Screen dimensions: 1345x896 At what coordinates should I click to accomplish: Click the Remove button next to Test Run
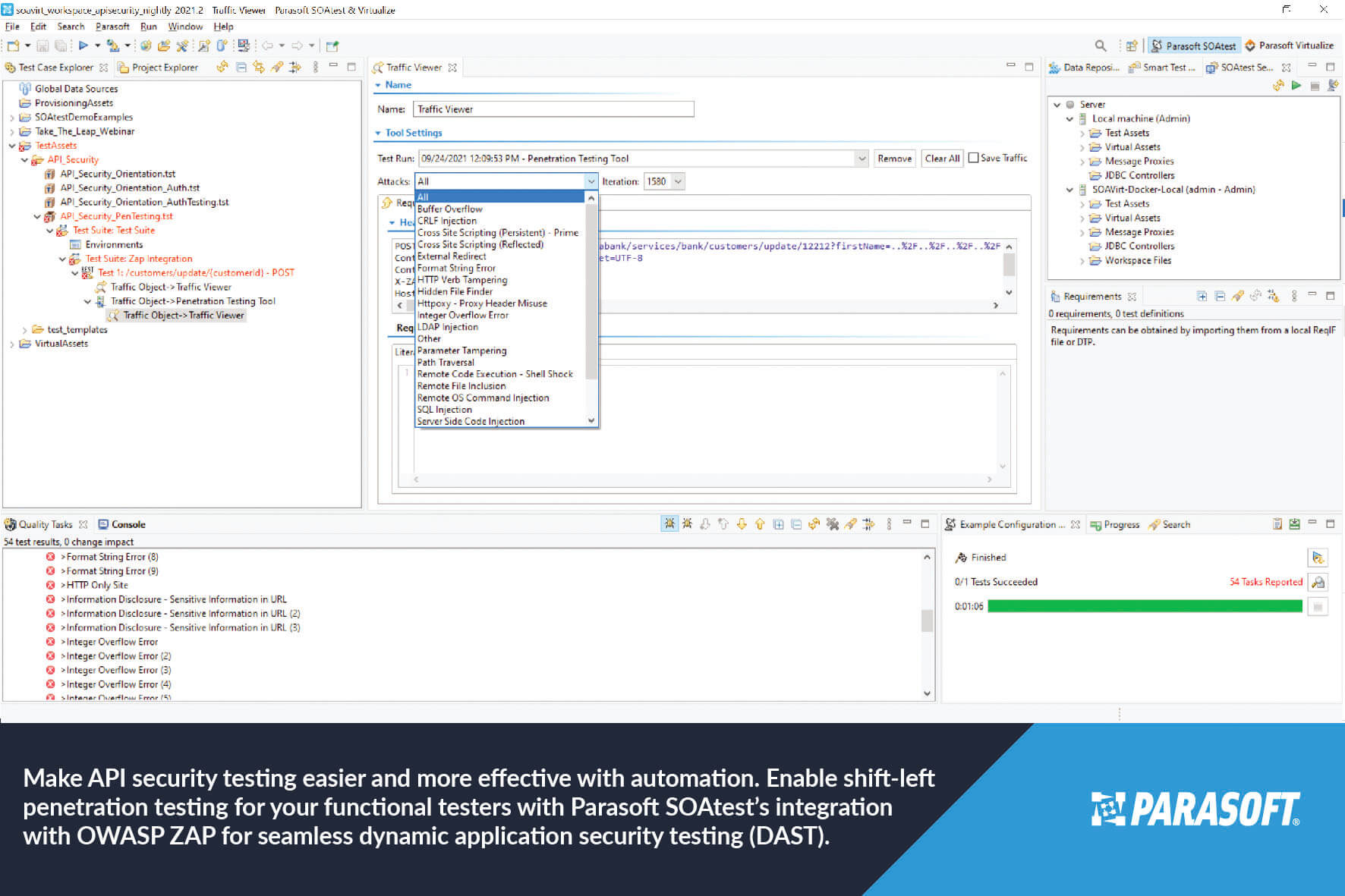click(894, 158)
